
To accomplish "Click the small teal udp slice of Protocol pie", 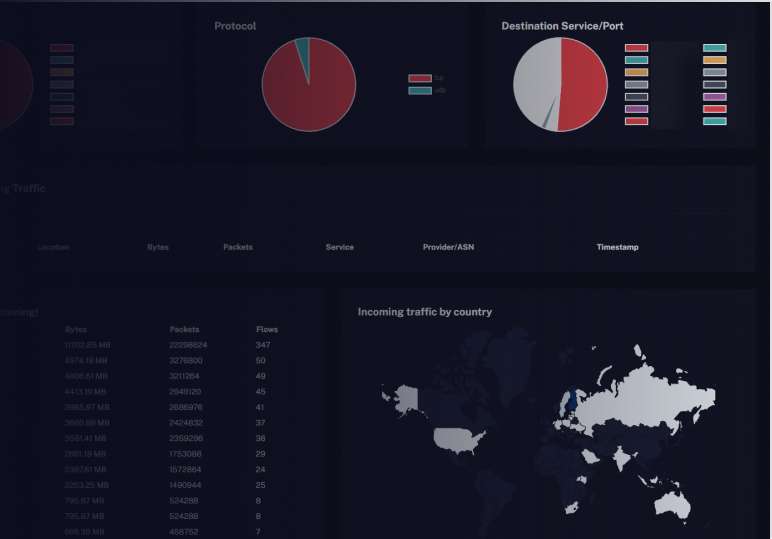I will point(303,50).
